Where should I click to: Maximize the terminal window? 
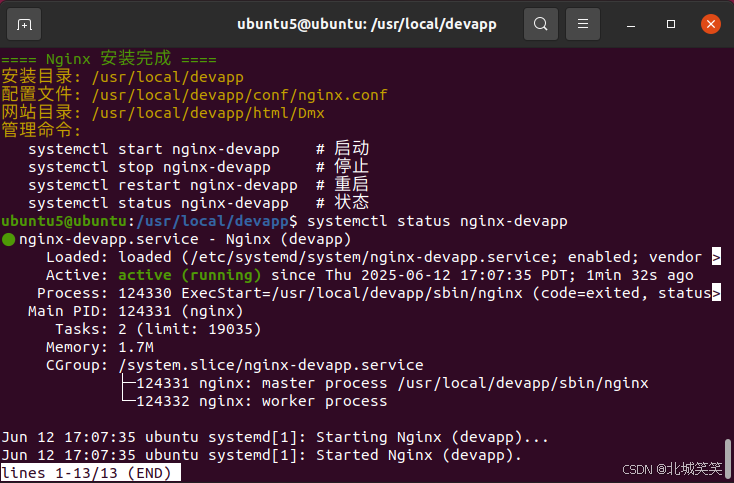(x=671, y=24)
